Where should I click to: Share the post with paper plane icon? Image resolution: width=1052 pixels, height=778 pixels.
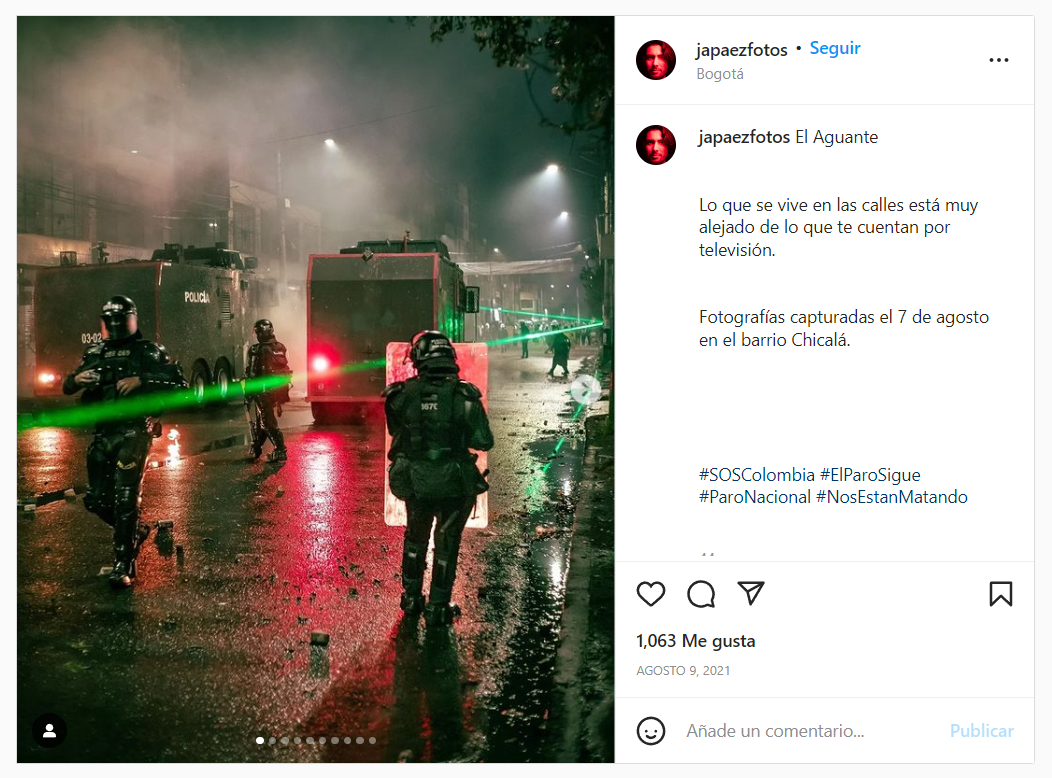[x=751, y=593]
